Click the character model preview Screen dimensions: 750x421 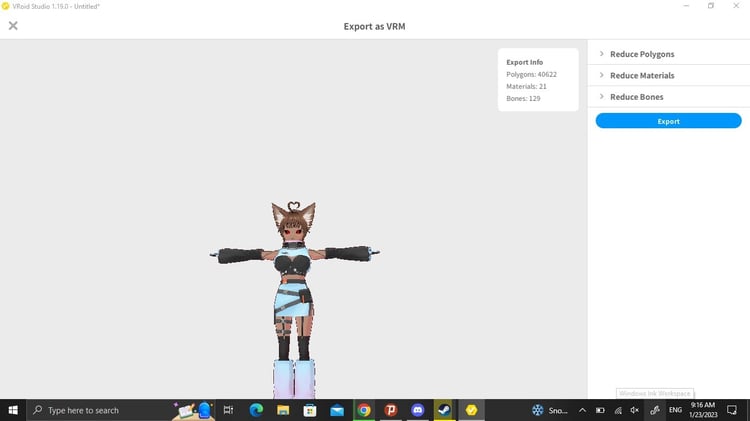coord(294,299)
